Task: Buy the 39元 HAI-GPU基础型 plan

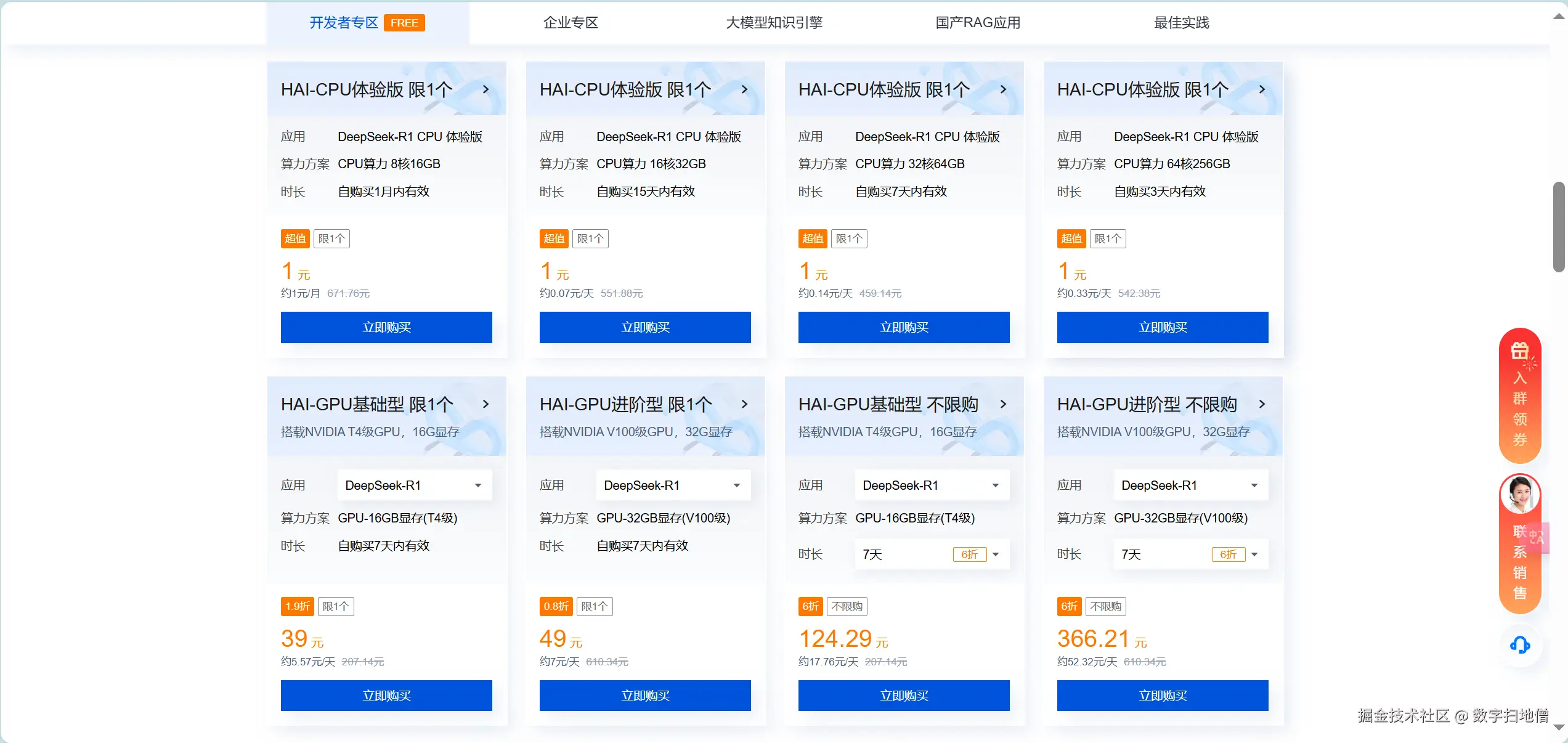Action: (x=386, y=696)
